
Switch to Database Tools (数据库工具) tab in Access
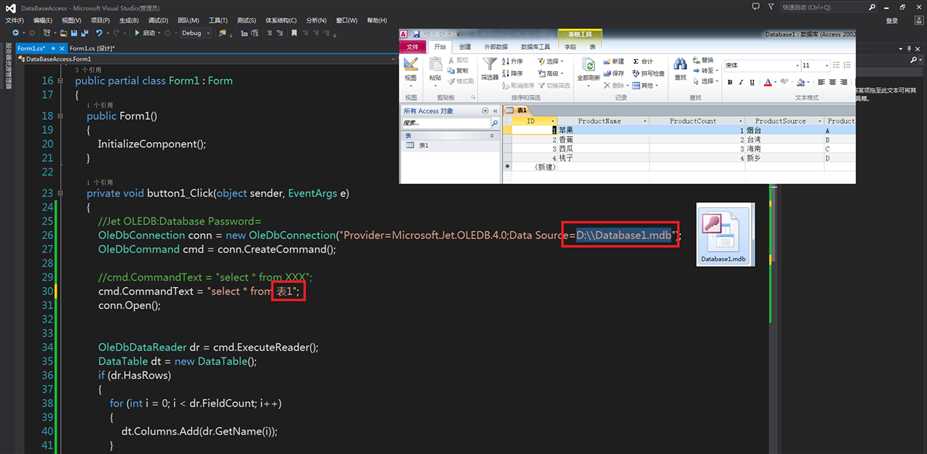click(x=536, y=47)
